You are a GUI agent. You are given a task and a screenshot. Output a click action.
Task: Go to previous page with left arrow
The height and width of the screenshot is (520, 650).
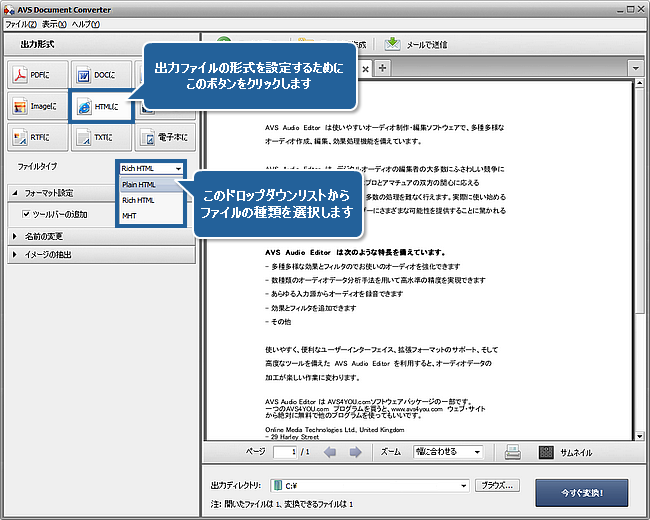point(330,452)
